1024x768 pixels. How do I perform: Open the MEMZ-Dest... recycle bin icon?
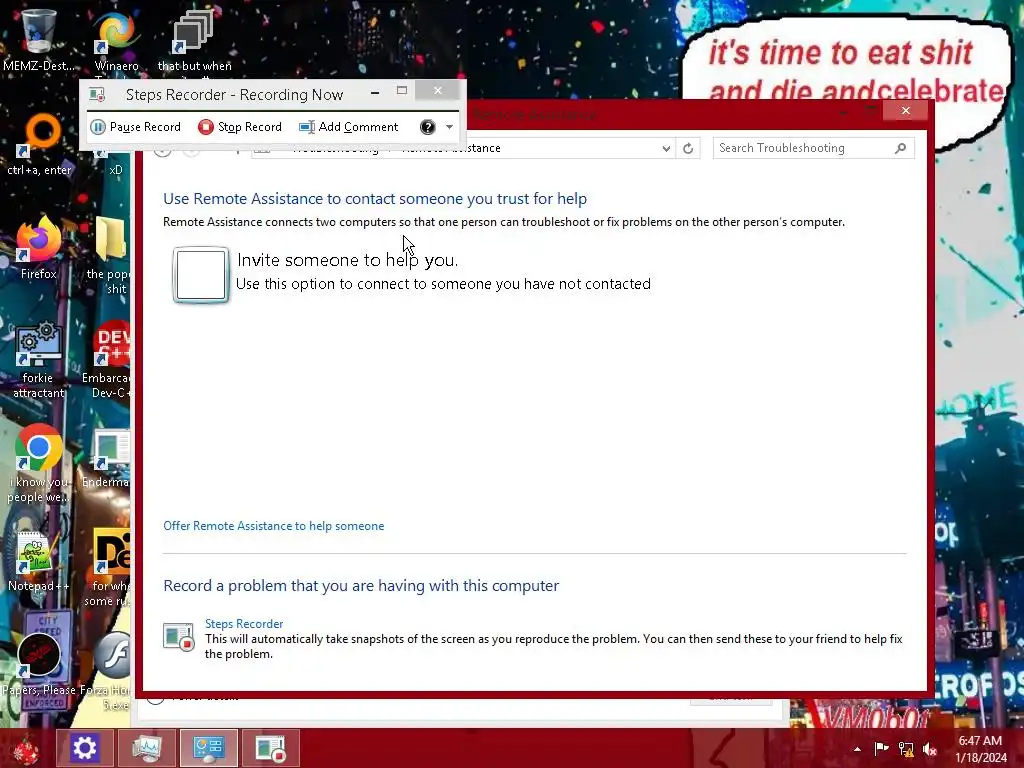pyautogui.click(x=38, y=39)
